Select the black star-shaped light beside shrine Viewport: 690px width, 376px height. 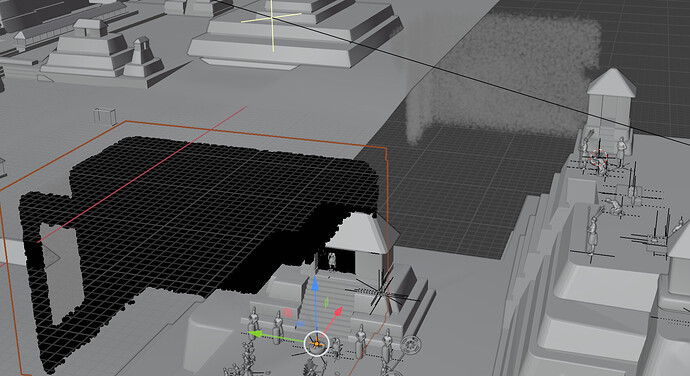tap(379, 291)
